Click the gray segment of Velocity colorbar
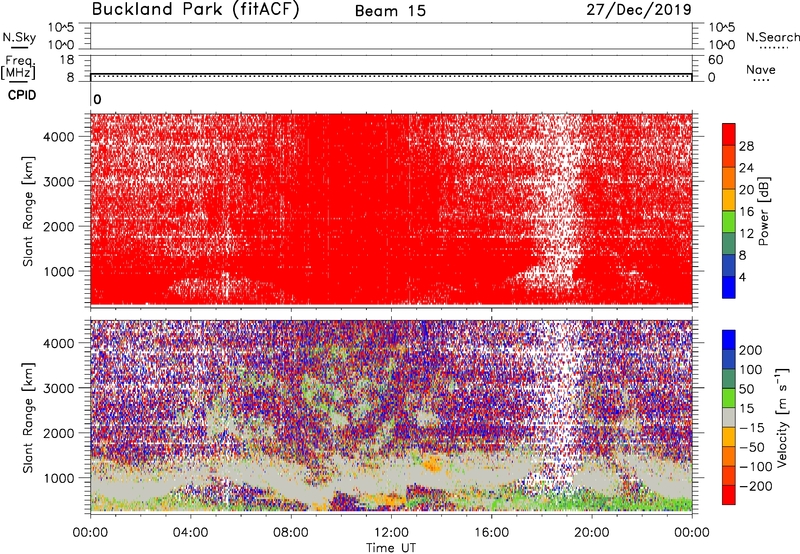Image resolution: width=800 pixels, height=554 pixels. tap(729, 418)
